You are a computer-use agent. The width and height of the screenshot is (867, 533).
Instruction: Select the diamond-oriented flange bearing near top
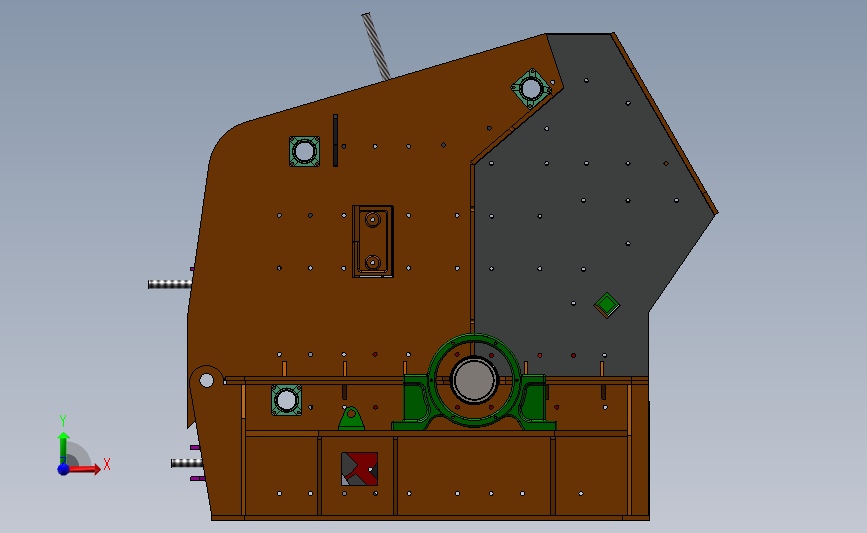531,88
